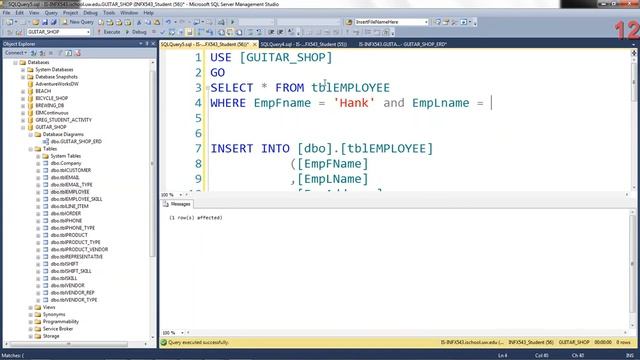Image resolution: width=640 pixels, height=360 pixels.
Task: Click the Undo icon
Action: (x=168, y=22)
